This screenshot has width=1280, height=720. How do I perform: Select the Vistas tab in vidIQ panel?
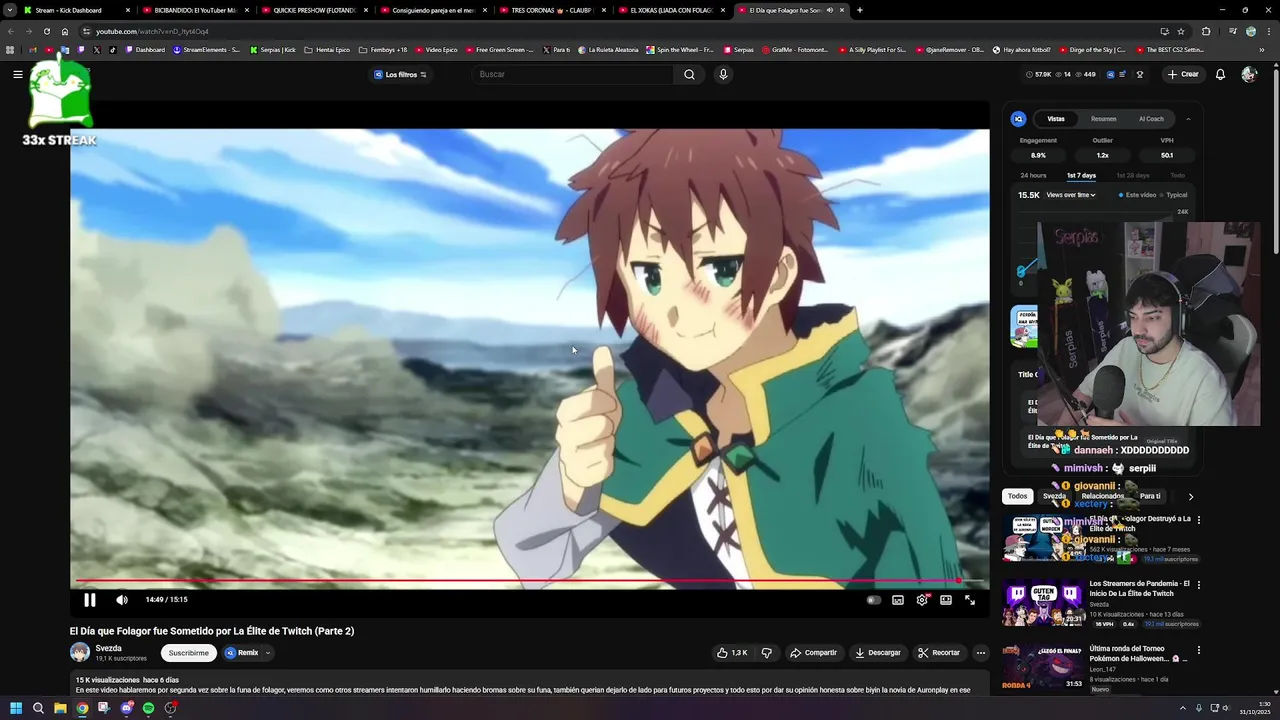(1056, 119)
